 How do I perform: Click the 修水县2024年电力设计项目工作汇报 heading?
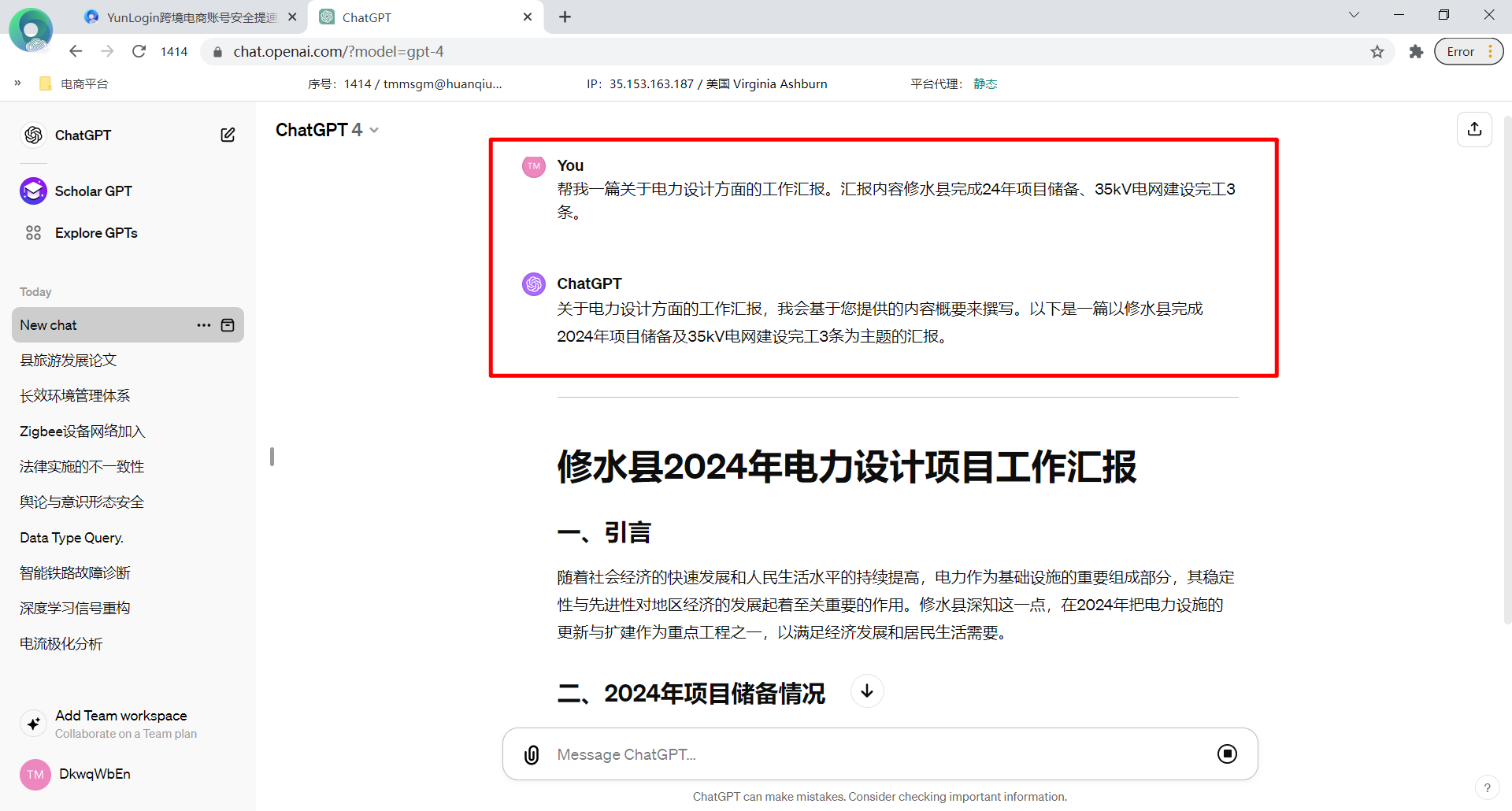click(x=847, y=467)
